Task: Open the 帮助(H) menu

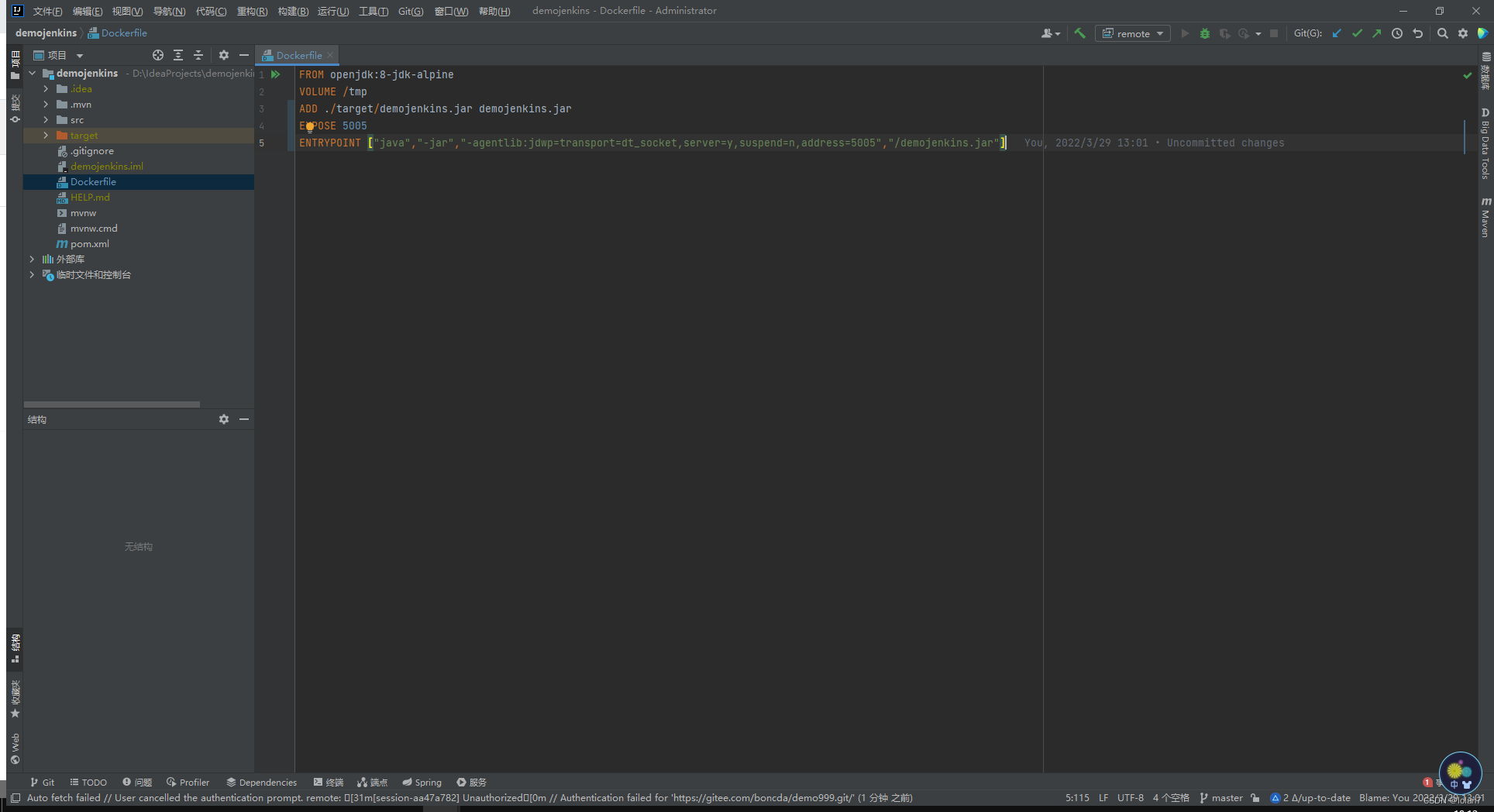Action: [x=494, y=11]
